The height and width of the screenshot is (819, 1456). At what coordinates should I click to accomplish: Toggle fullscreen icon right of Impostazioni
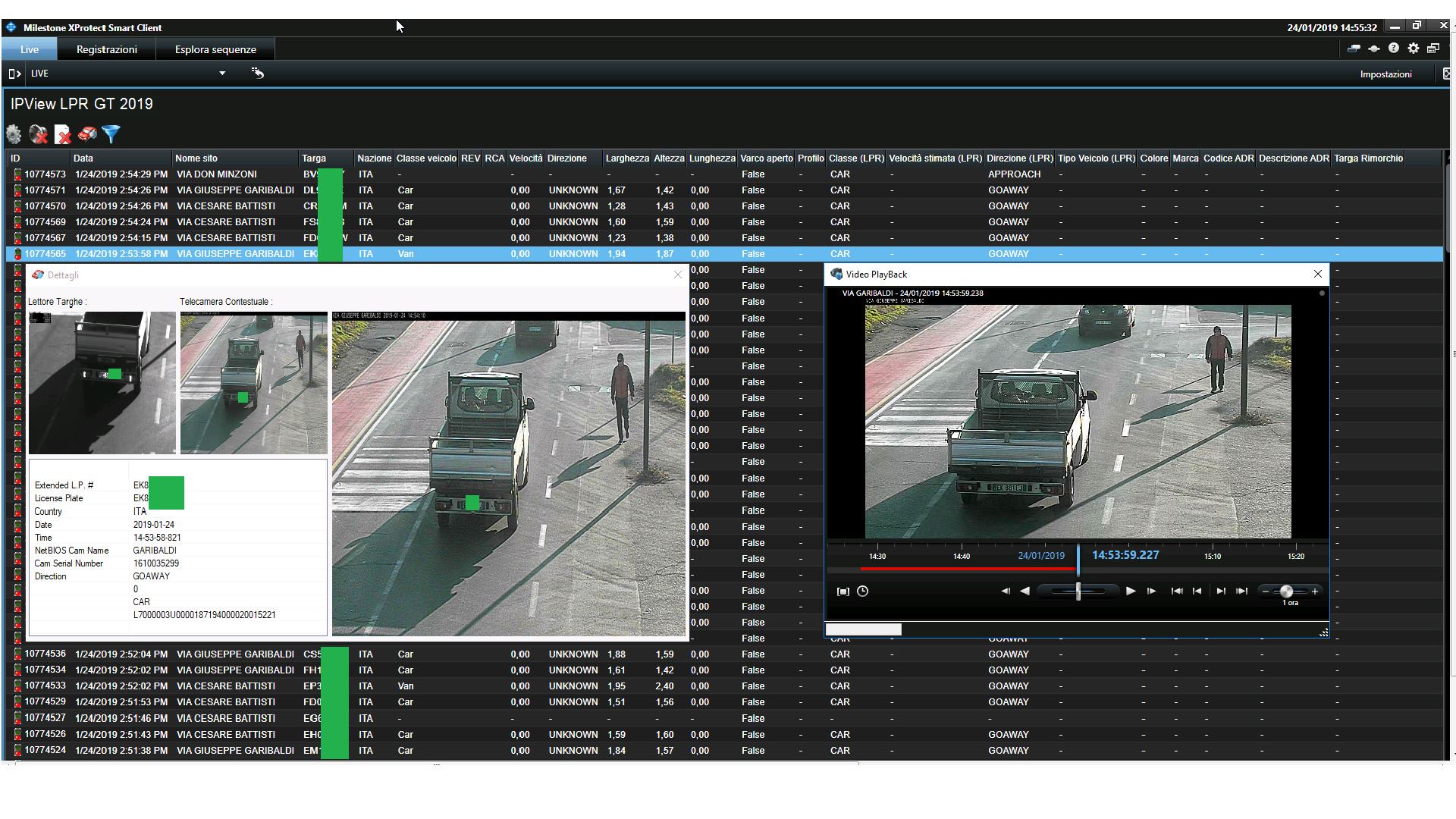point(1446,74)
